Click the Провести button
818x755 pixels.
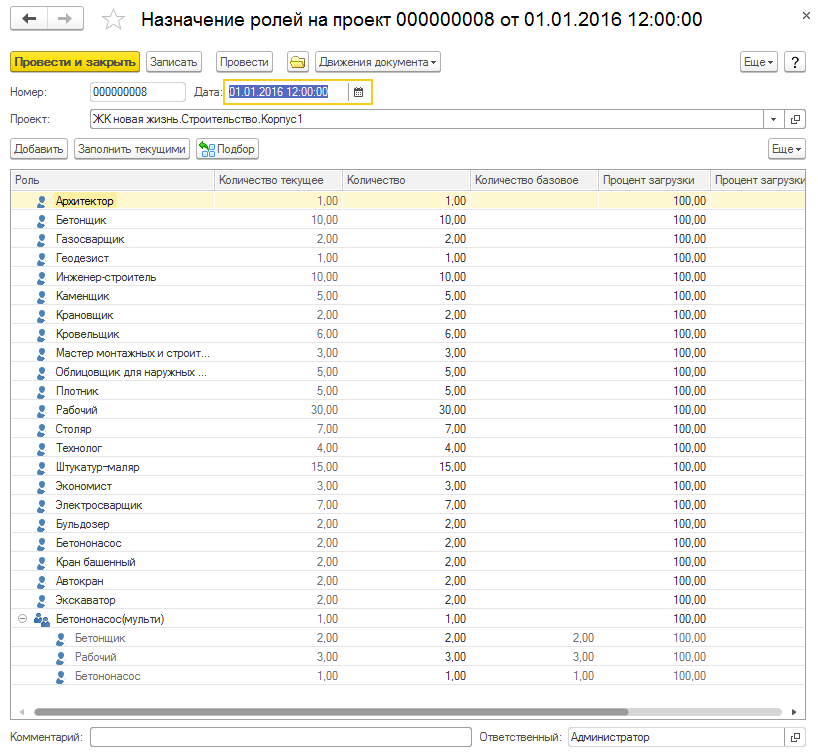click(244, 62)
